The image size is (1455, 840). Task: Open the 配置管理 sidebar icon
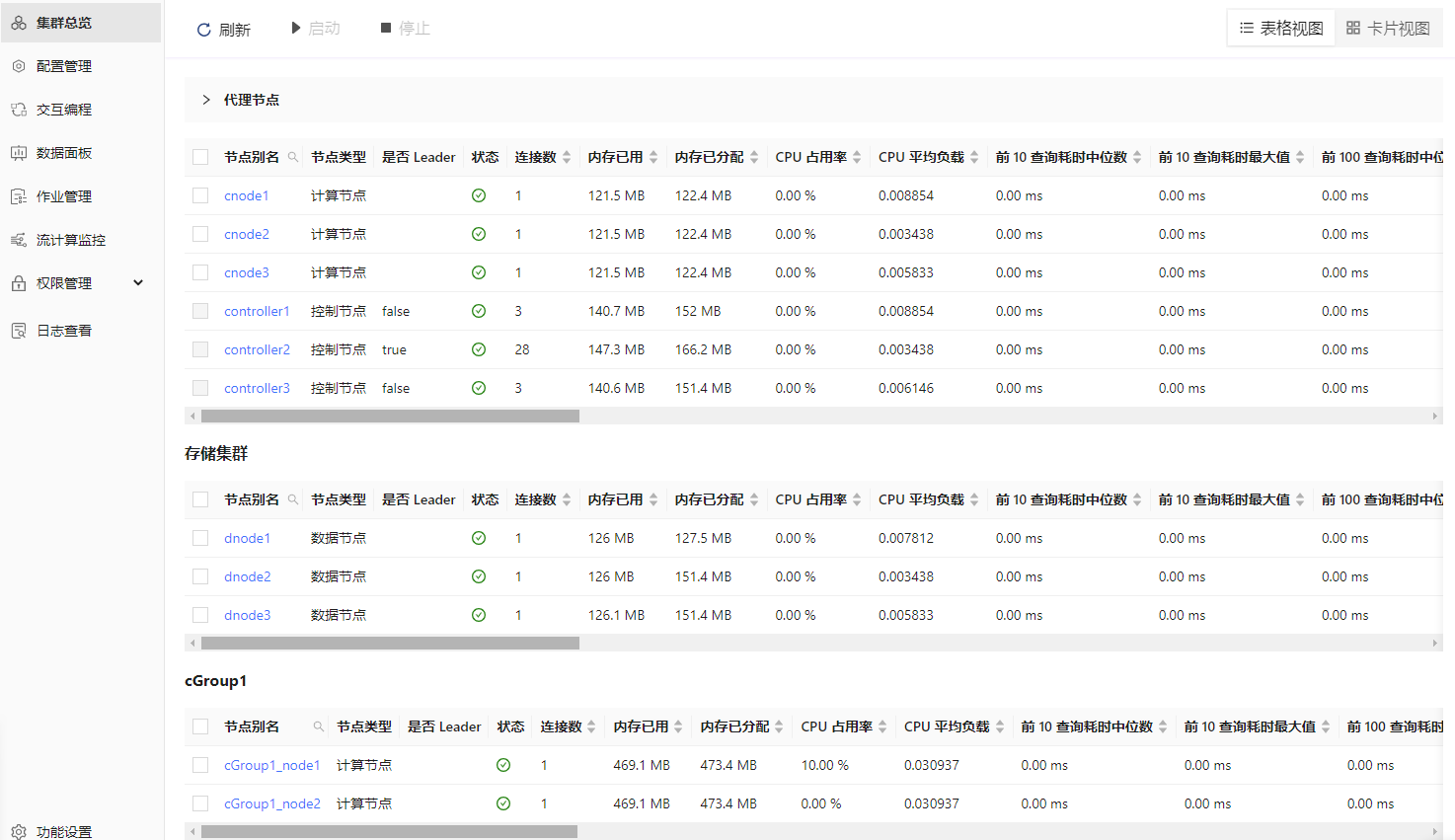(19, 66)
